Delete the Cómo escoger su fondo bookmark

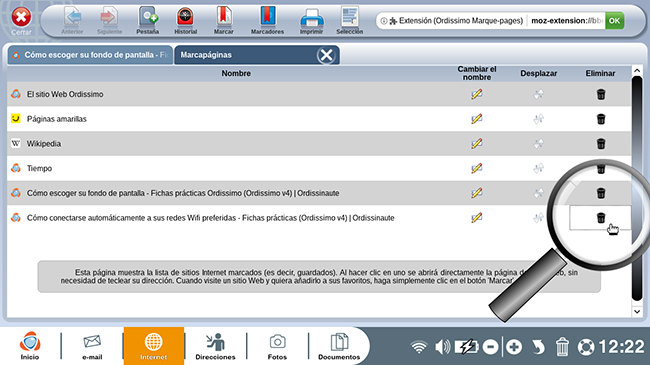click(601, 193)
